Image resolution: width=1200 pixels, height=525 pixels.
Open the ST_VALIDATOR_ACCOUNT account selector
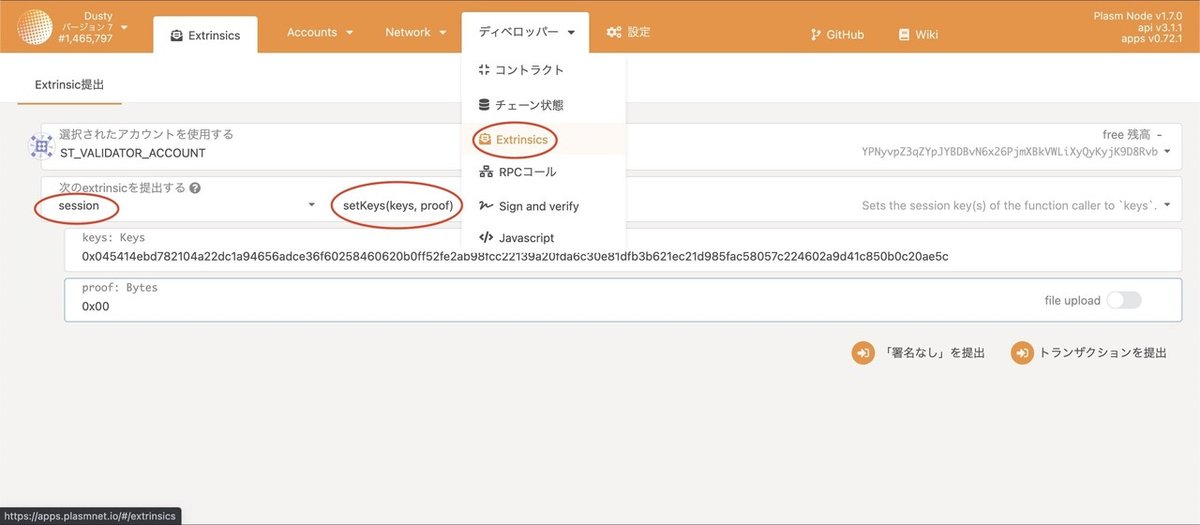point(610,145)
